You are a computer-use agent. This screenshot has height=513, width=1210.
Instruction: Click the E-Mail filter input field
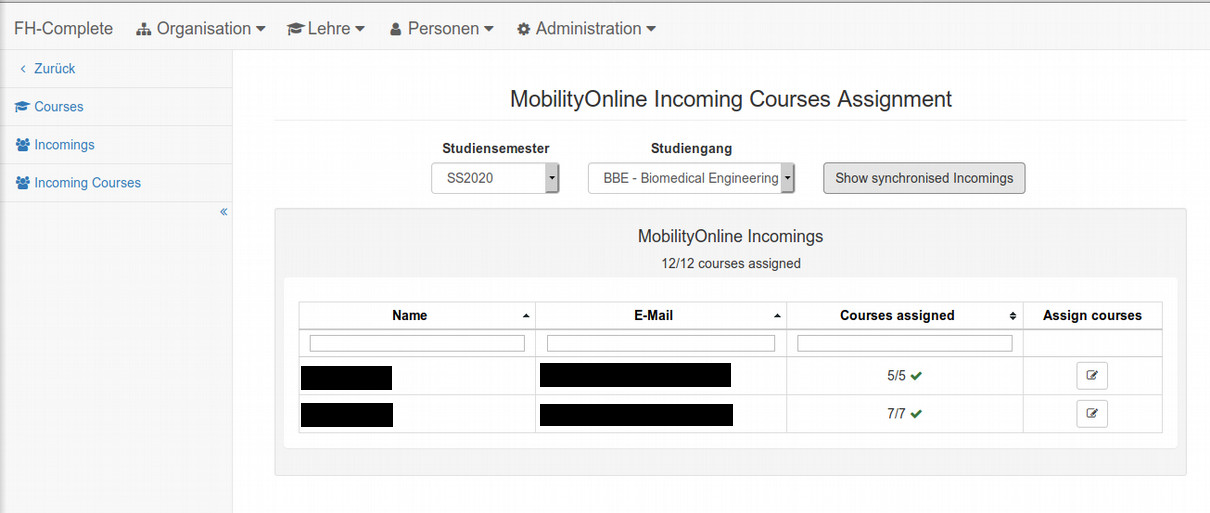pos(660,343)
